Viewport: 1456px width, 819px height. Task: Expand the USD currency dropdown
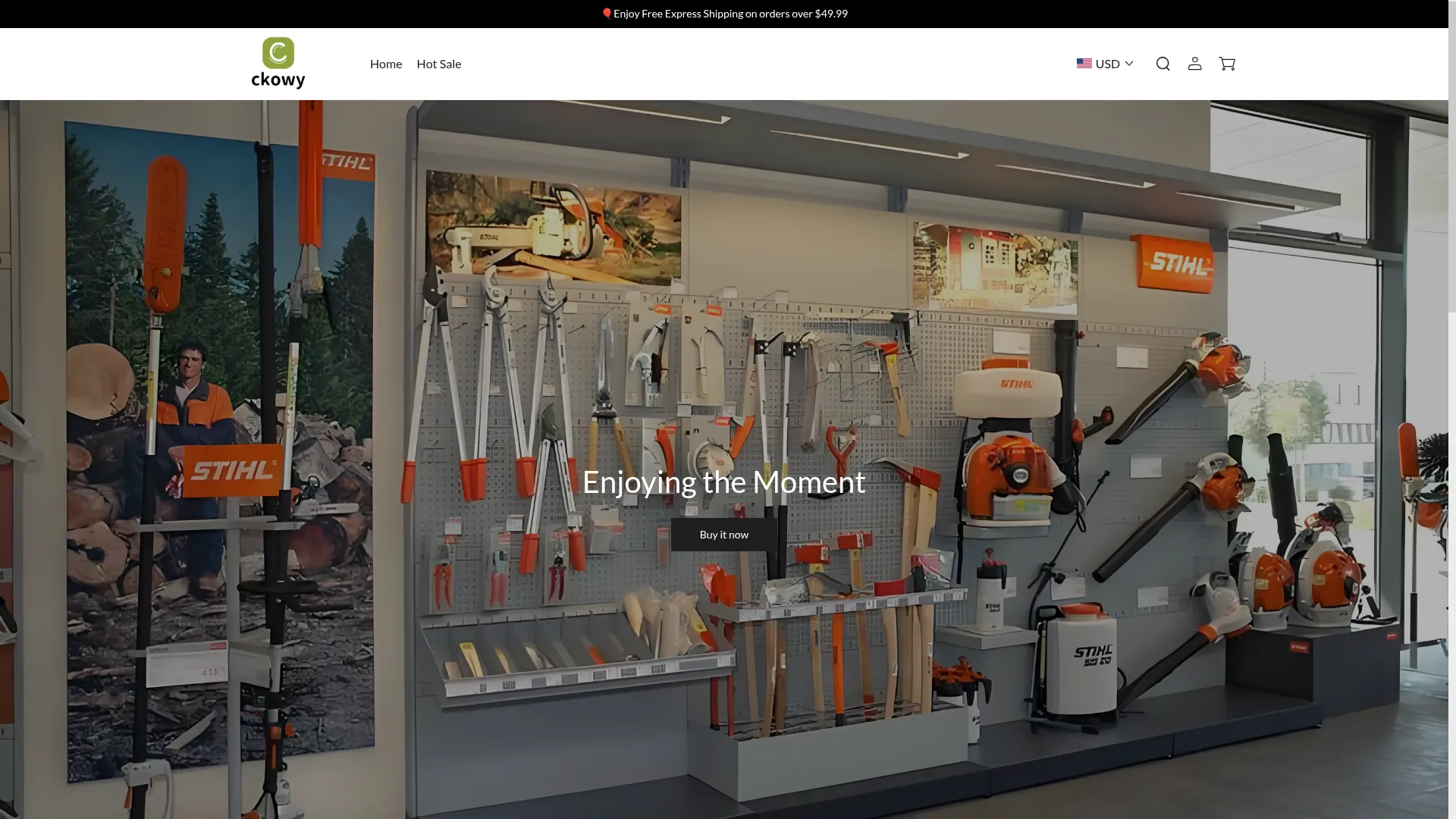(x=1105, y=64)
